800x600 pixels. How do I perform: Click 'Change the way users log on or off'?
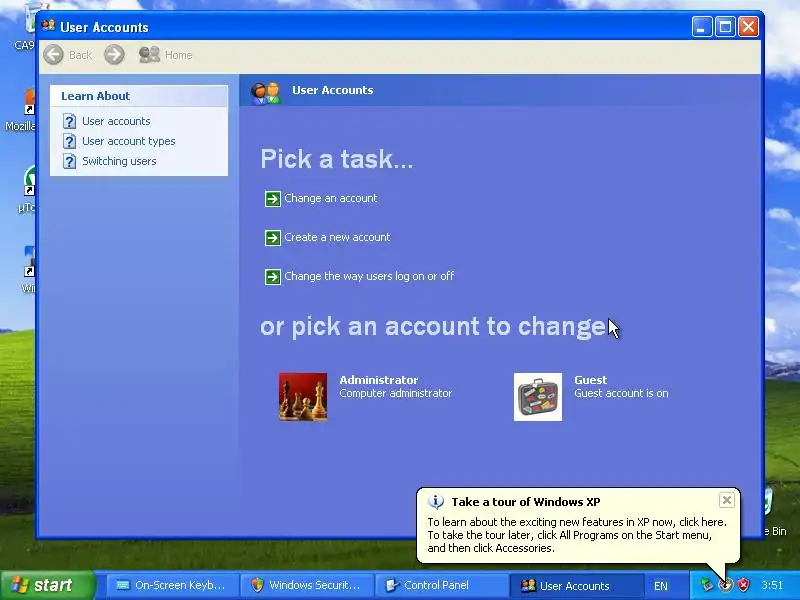[369, 276]
